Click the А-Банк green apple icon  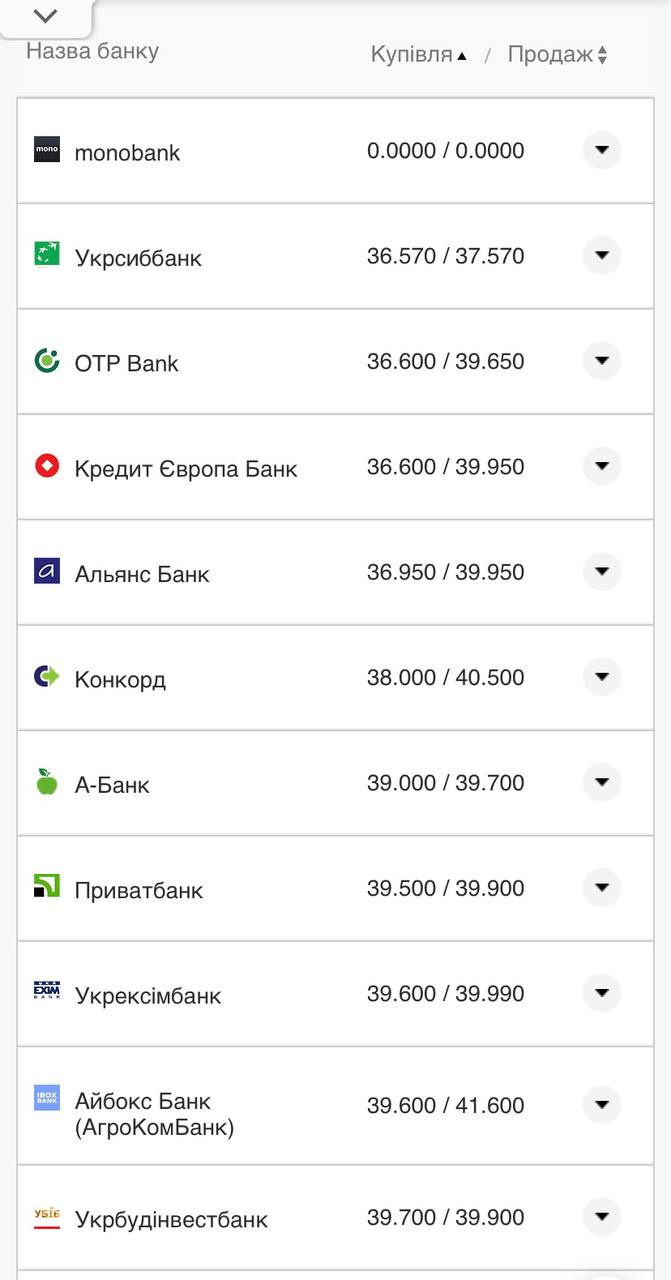(x=47, y=782)
